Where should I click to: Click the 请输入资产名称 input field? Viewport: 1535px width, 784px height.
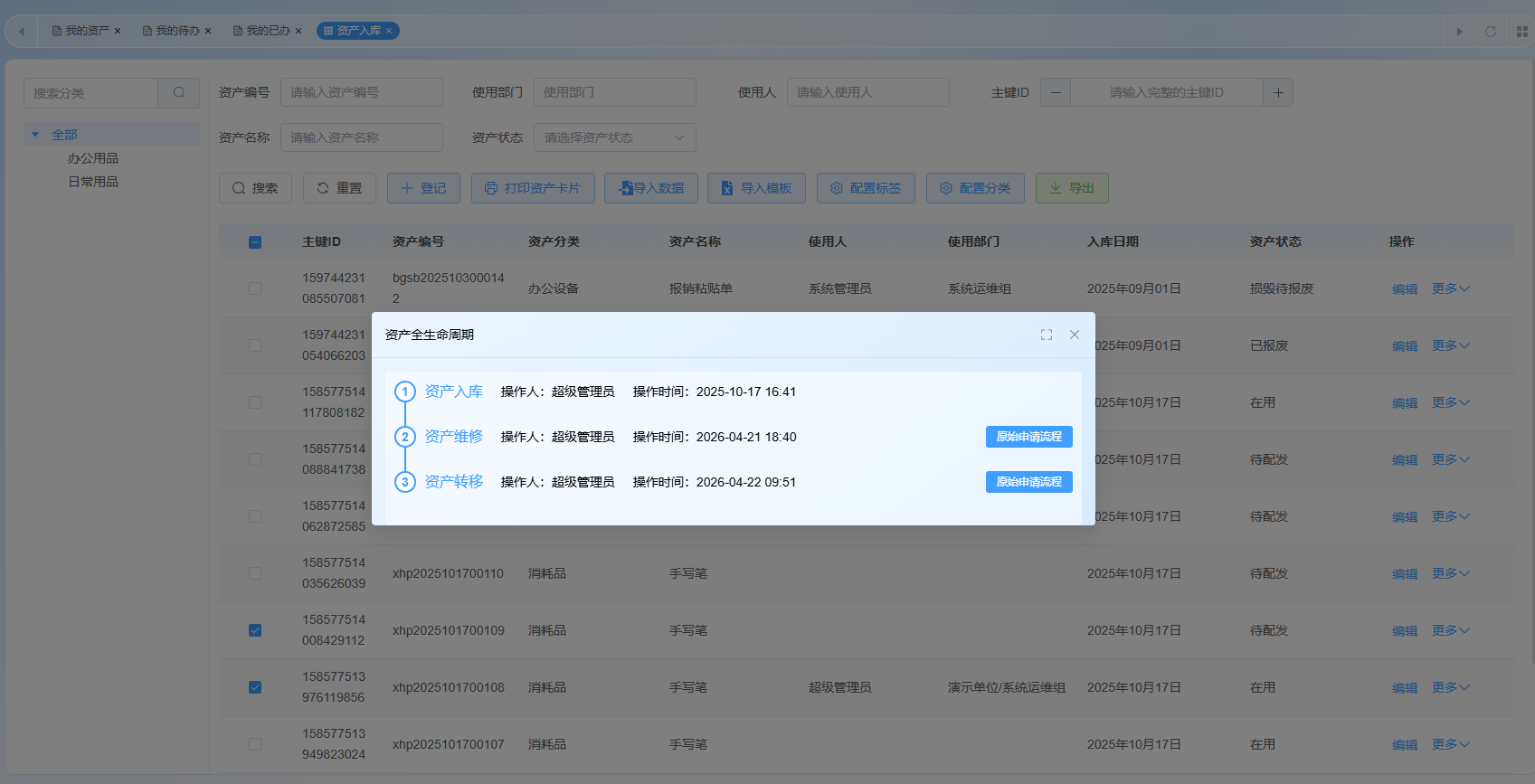(362, 137)
